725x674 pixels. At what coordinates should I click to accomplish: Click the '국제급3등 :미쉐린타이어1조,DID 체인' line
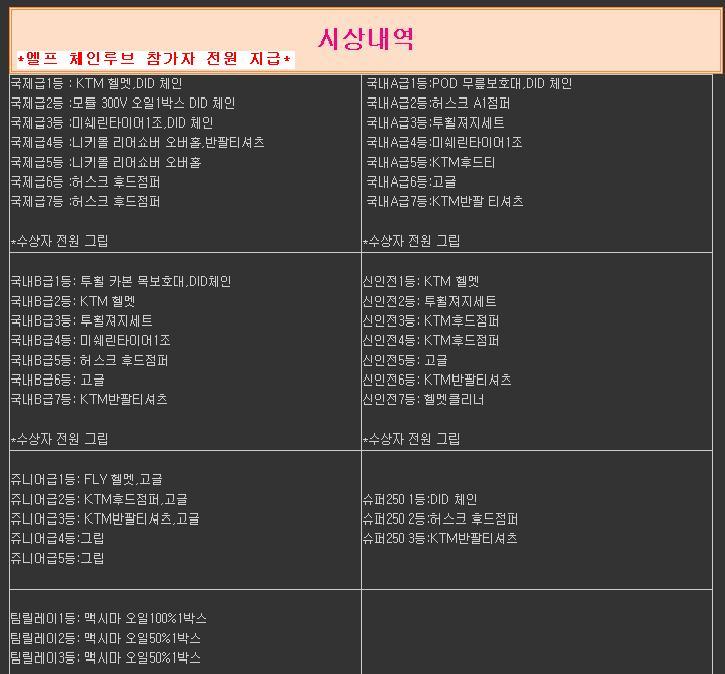coord(111,123)
